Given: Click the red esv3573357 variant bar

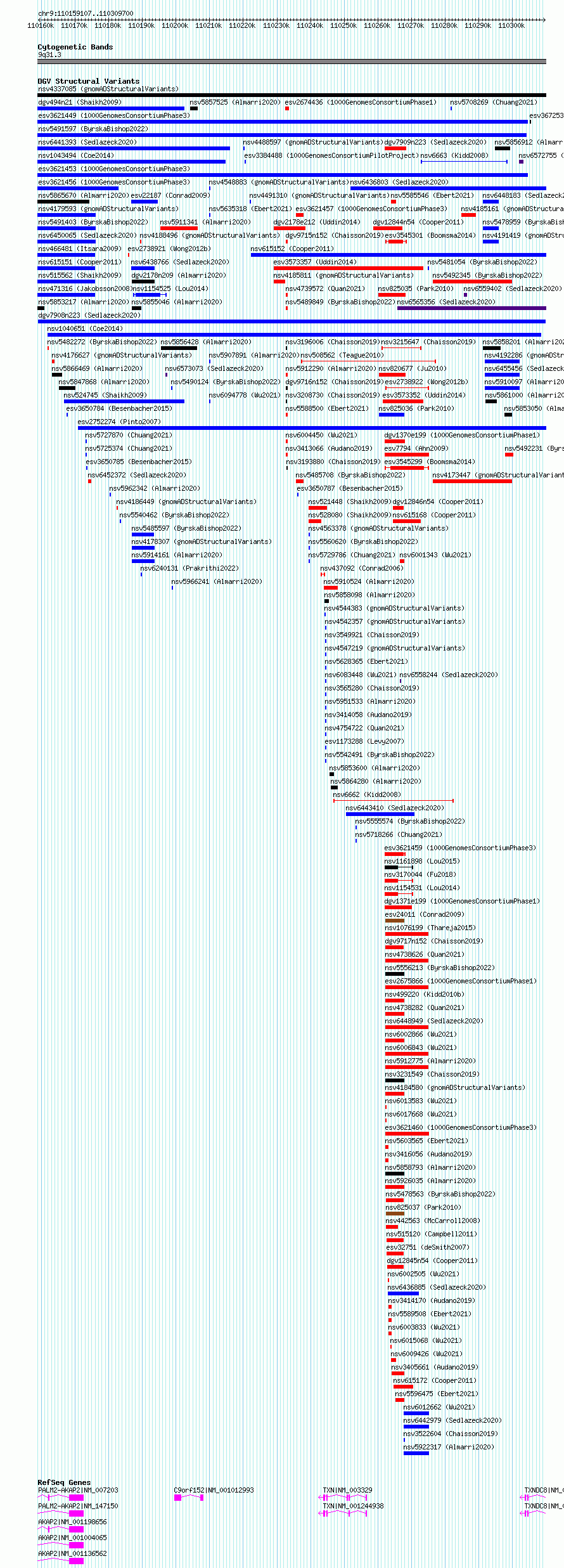Looking at the screenshot, I should pyautogui.click(x=348, y=268).
